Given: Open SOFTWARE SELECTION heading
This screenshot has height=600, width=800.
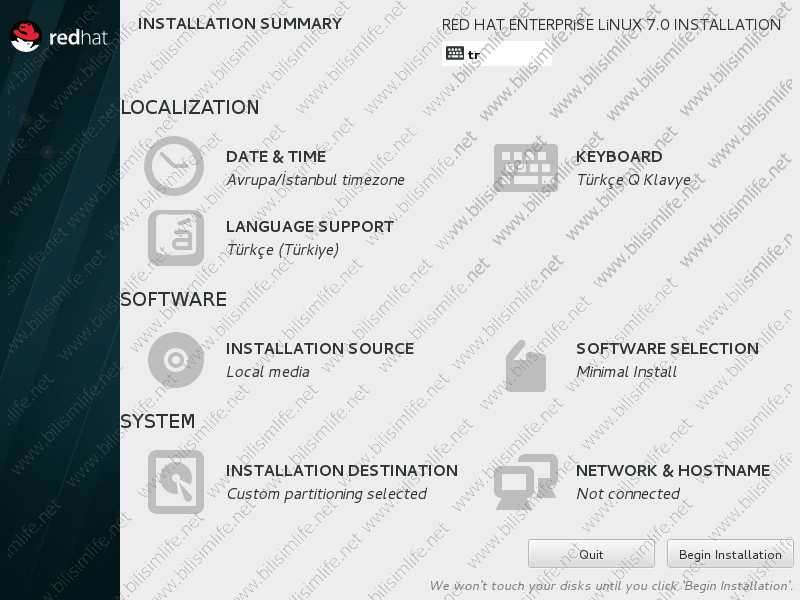Looking at the screenshot, I should coord(667,348).
